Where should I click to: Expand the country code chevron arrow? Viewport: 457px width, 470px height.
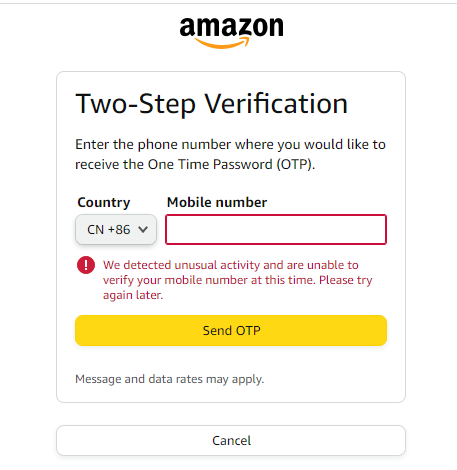(x=143, y=229)
